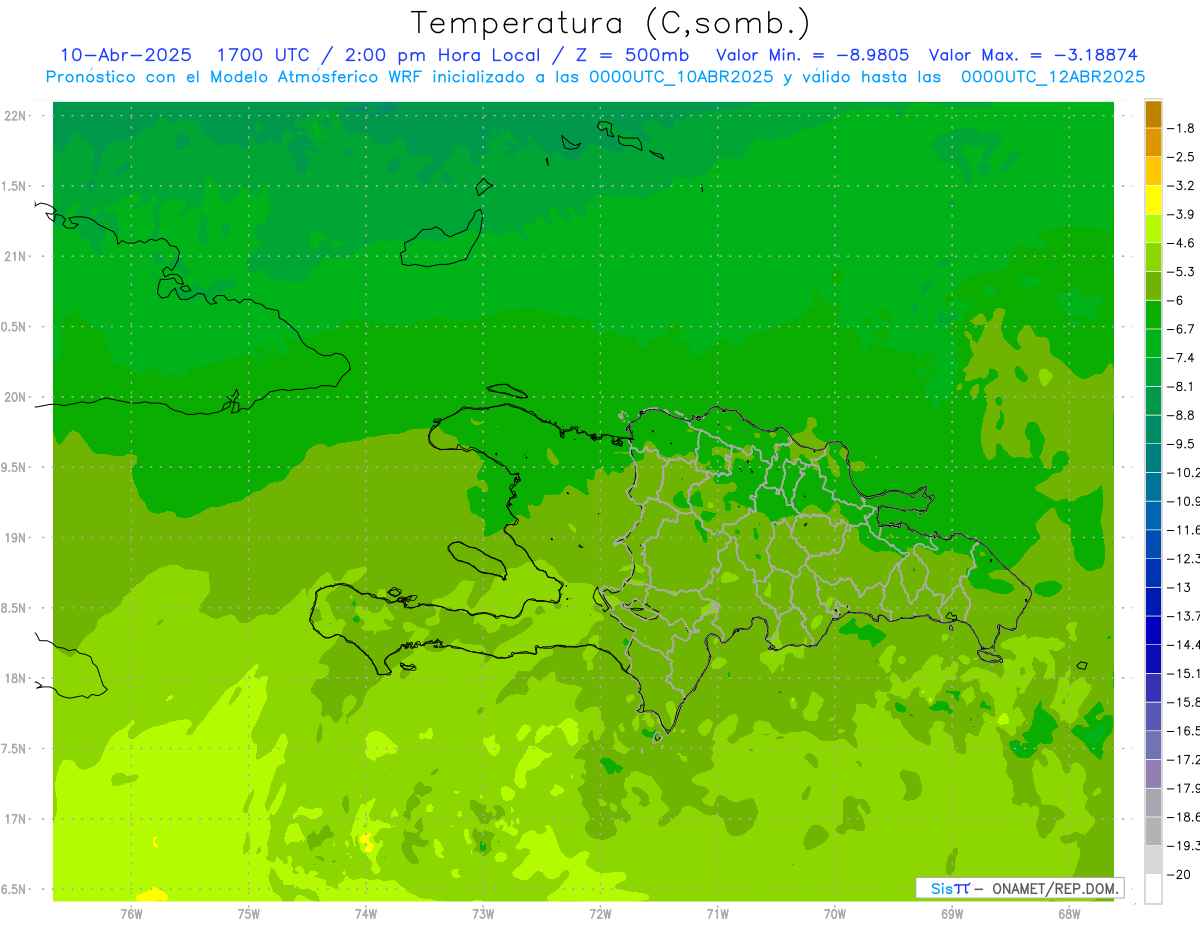Click the "68W" longitude label

1069,914
